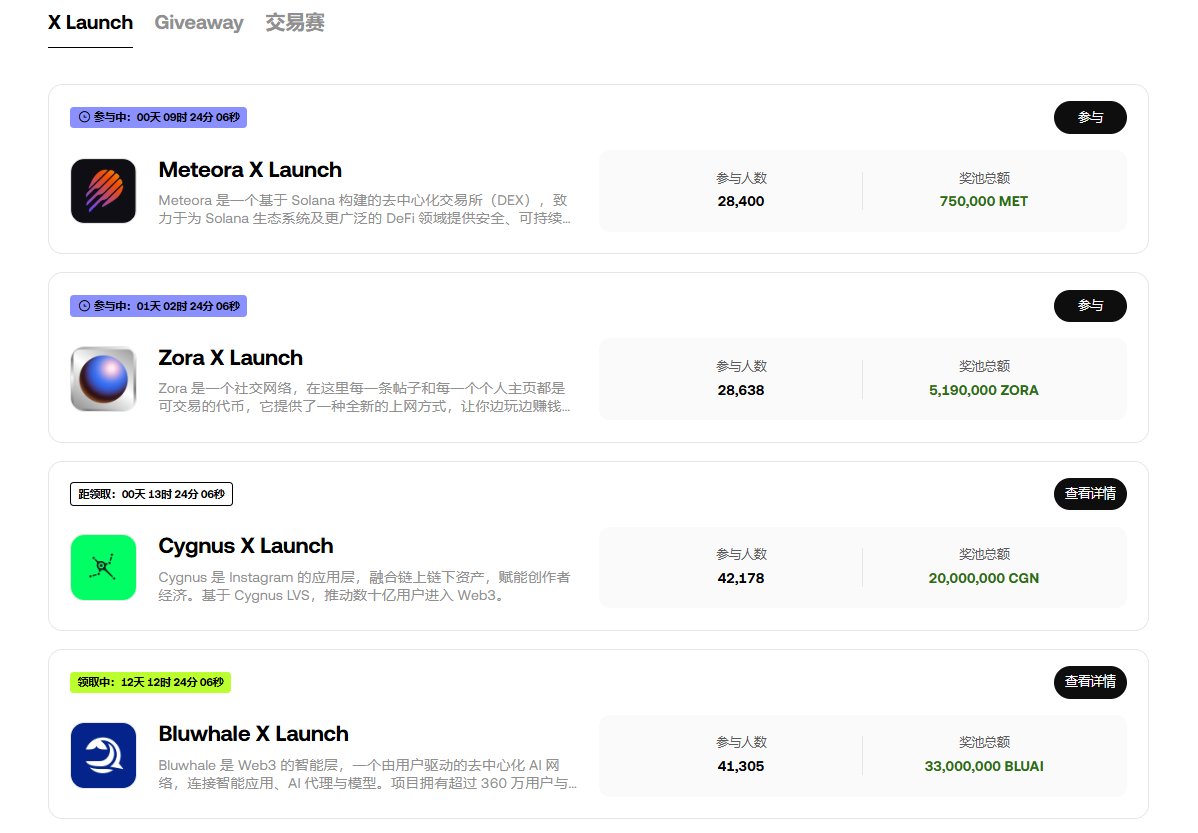Click the Zora description text
Viewport: 1198px width, 833px height.
[x=364, y=397]
